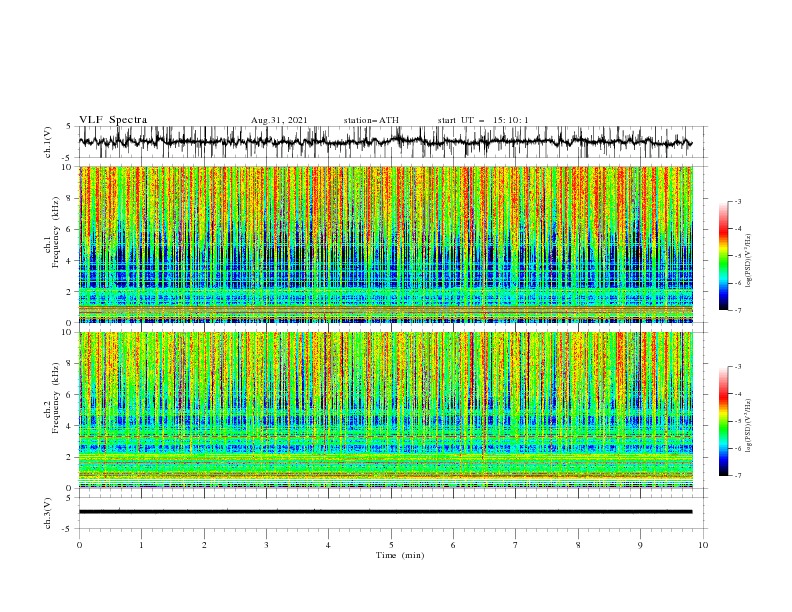Image resolution: width=792 pixels, height=612 pixels.
Task: Click the ch.2 PSD color scale bar
Action: coord(723,421)
